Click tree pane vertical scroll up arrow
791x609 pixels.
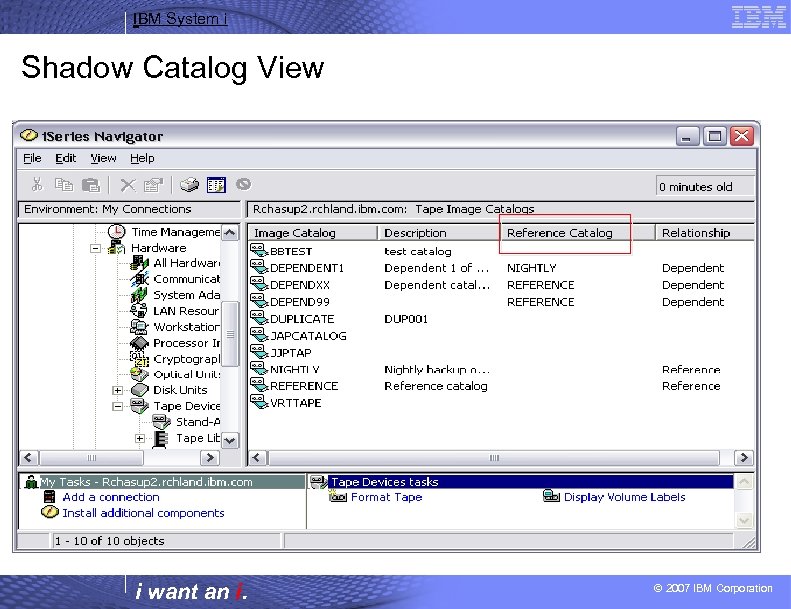point(230,233)
